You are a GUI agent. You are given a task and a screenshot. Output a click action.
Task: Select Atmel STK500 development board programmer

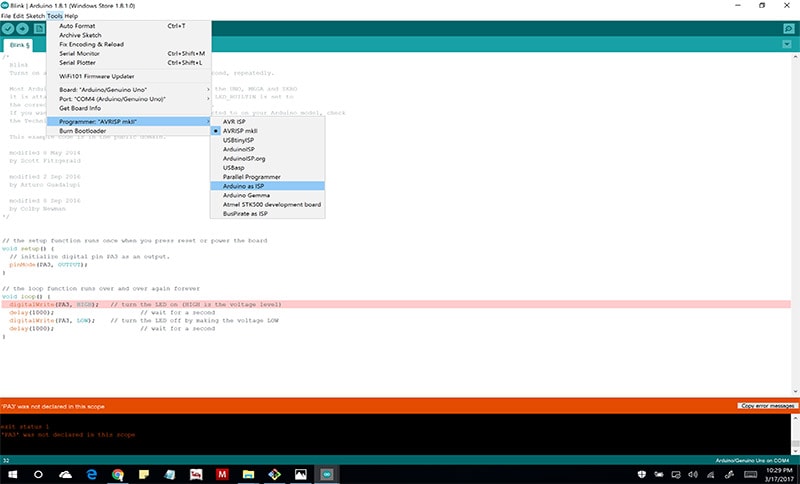(x=267, y=204)
